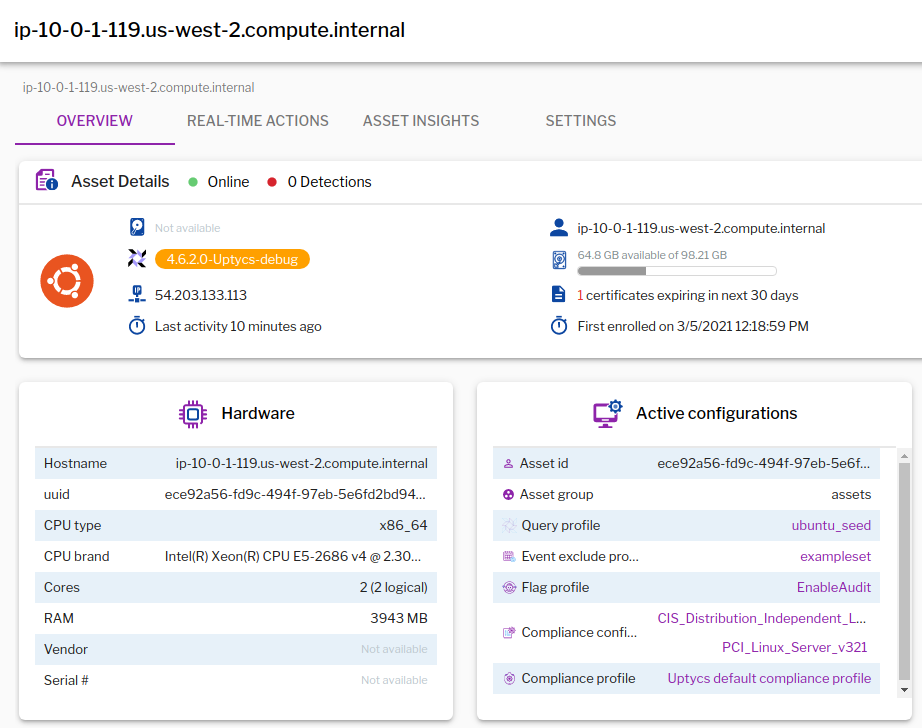Click the Ubuntu logo icon
The image size is (922, 728).
coord(66,281)
